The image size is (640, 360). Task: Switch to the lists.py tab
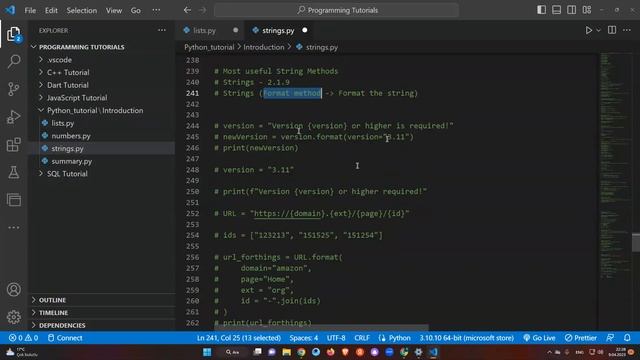tap(210, 30)
